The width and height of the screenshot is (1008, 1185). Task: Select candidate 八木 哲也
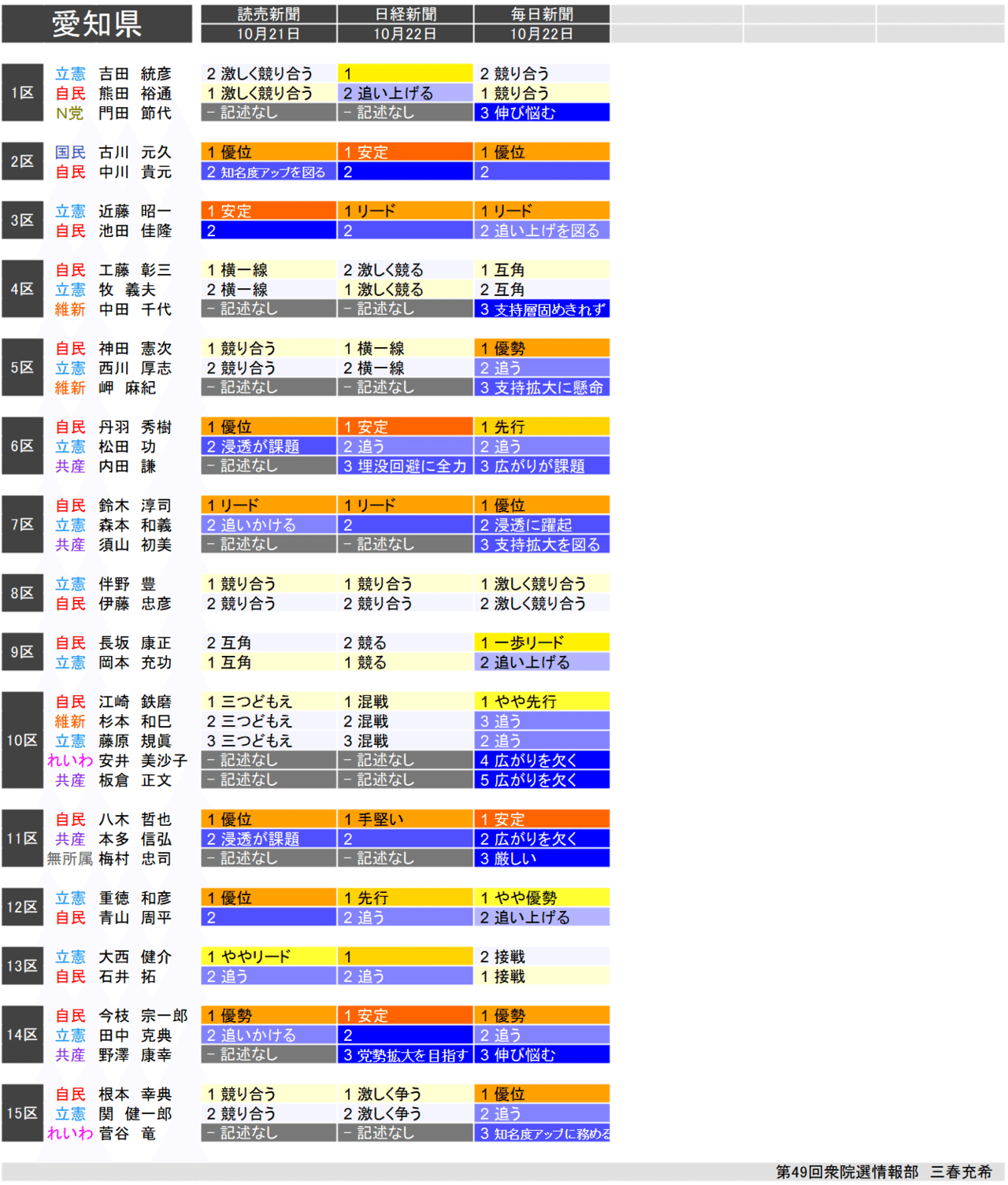coord(135,820)
